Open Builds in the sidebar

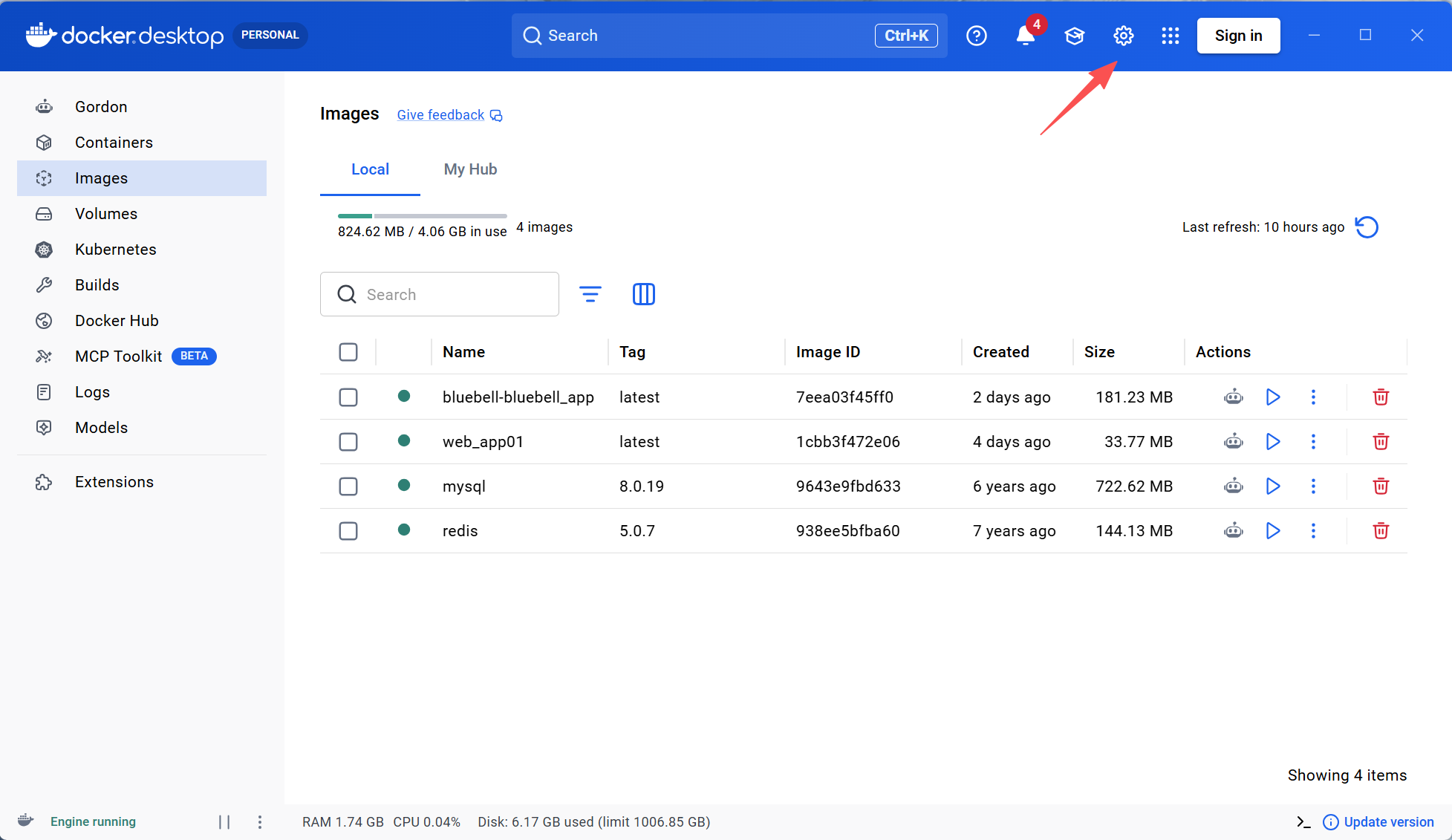(142, 285)
